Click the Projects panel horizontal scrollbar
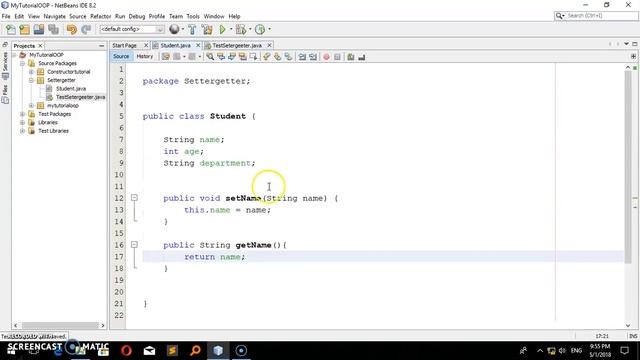The height and width of the screenshot is (360, 640). point(60,325)
